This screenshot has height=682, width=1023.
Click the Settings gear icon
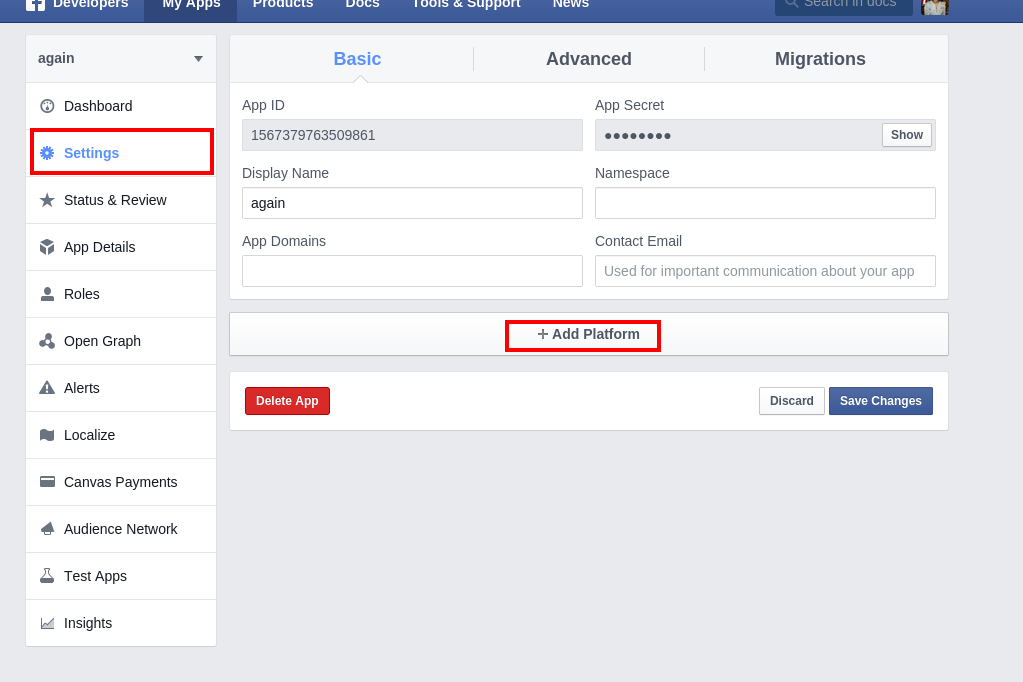point(47,153)
